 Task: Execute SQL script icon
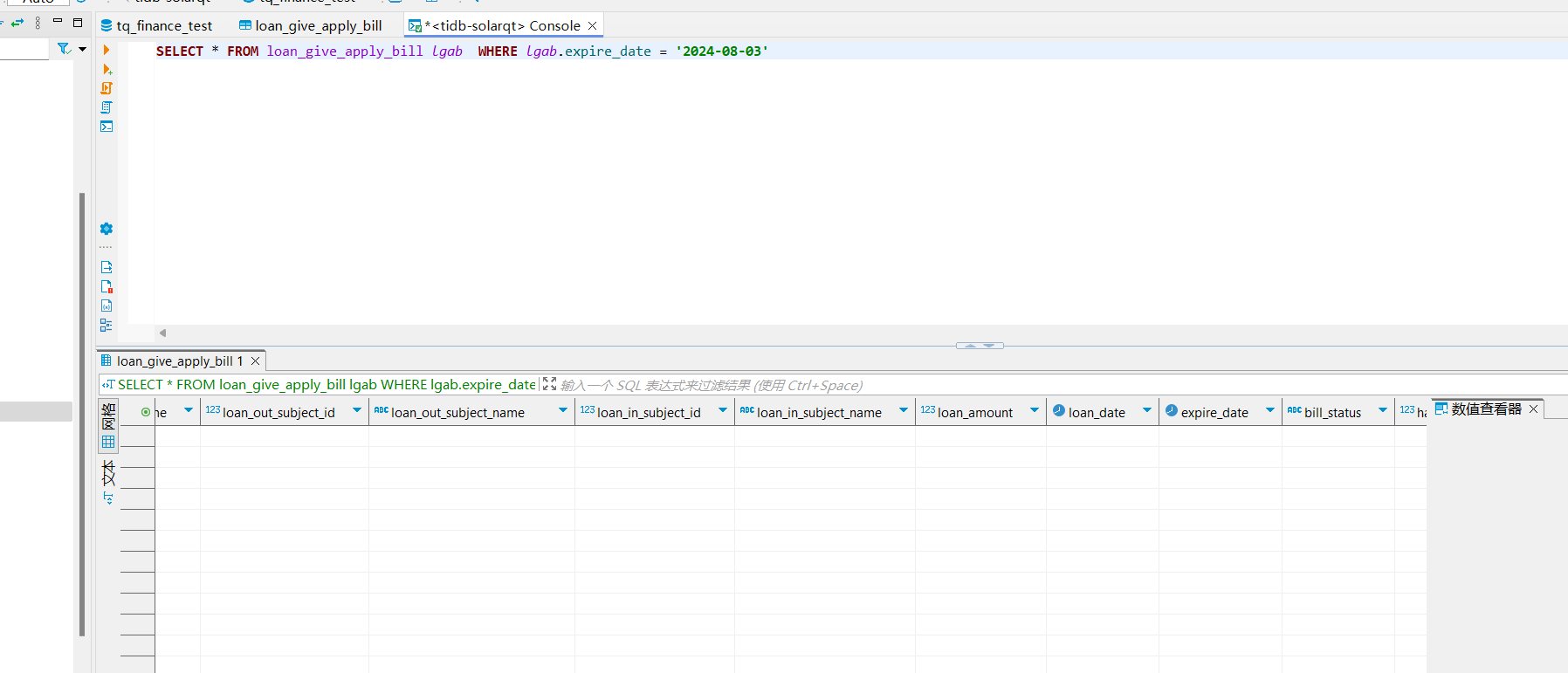pos(107,88)
